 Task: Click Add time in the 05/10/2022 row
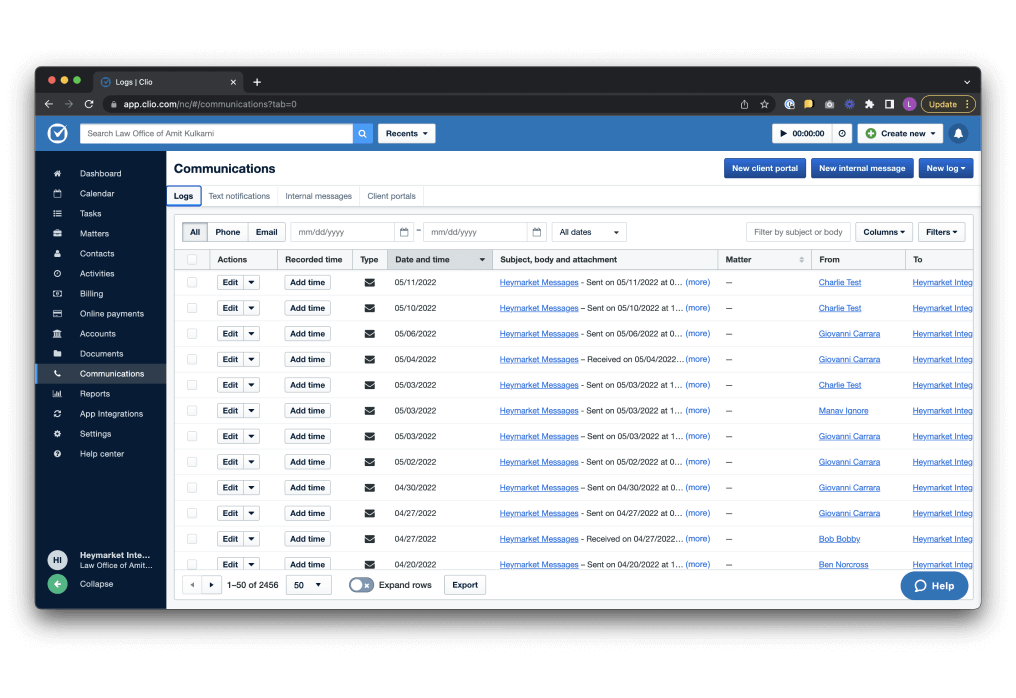click(307, 308)
